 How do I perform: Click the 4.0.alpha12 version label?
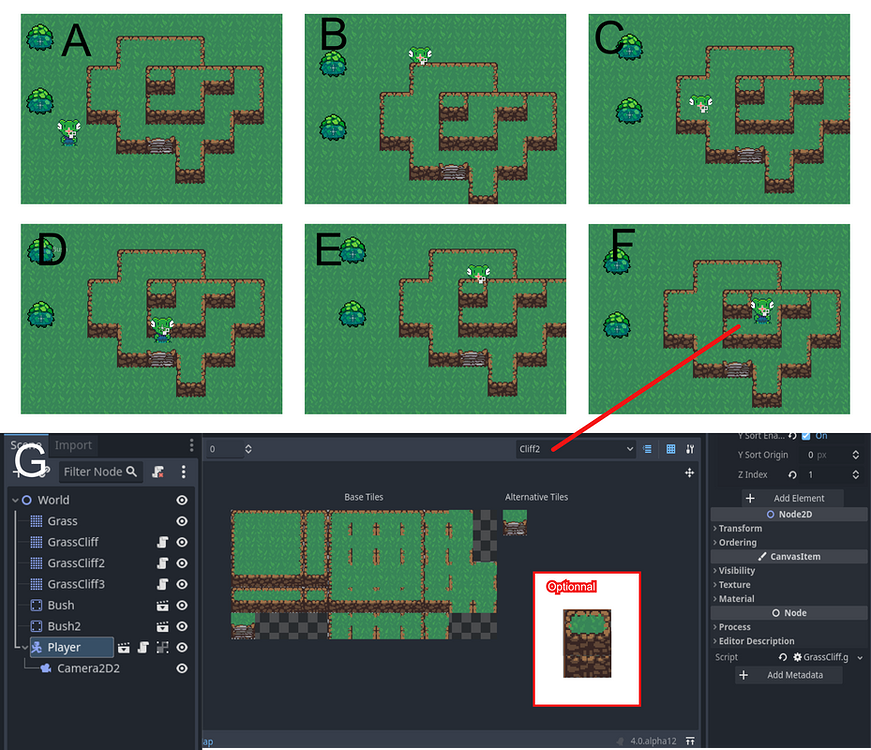pos(653,741)
